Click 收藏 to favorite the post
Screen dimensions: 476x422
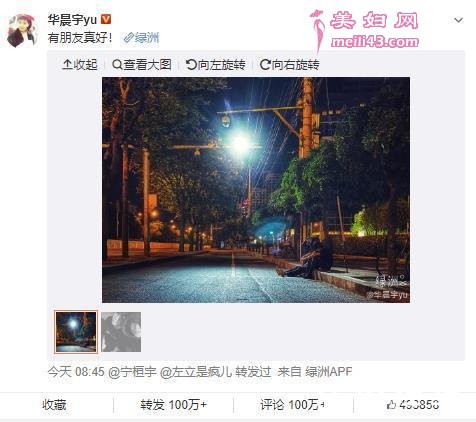[x=54, y=405]
